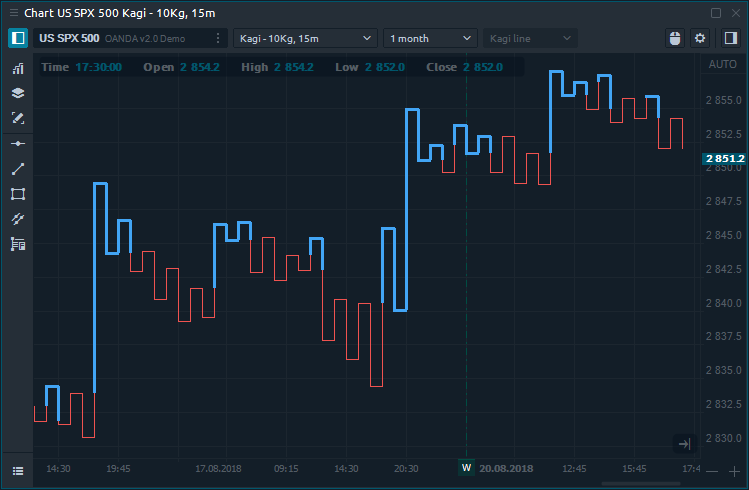Select the rectangle shape drawing tool
Screen dimensions: 749x490
[x=18, y=194]
